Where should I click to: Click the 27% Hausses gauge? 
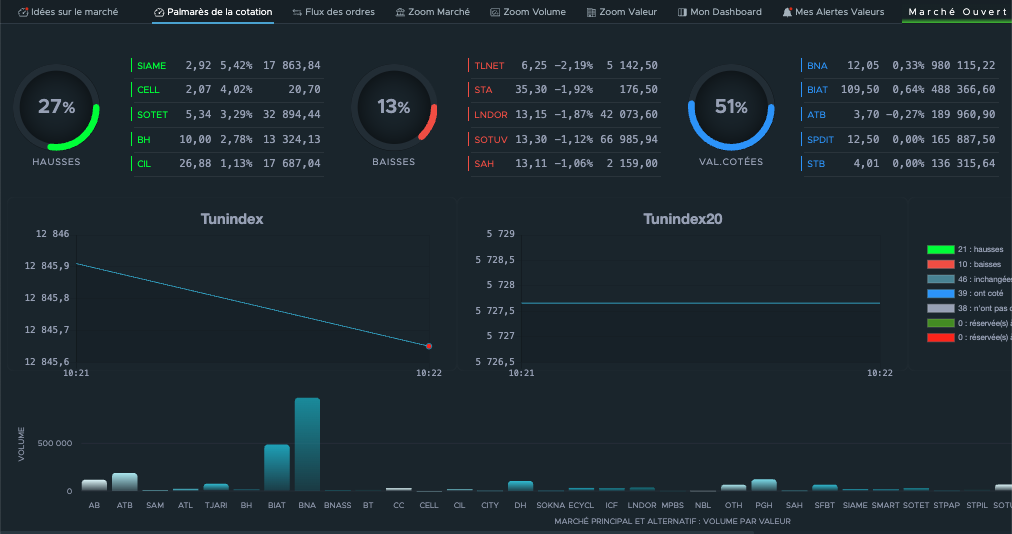[x=56, y=107]
